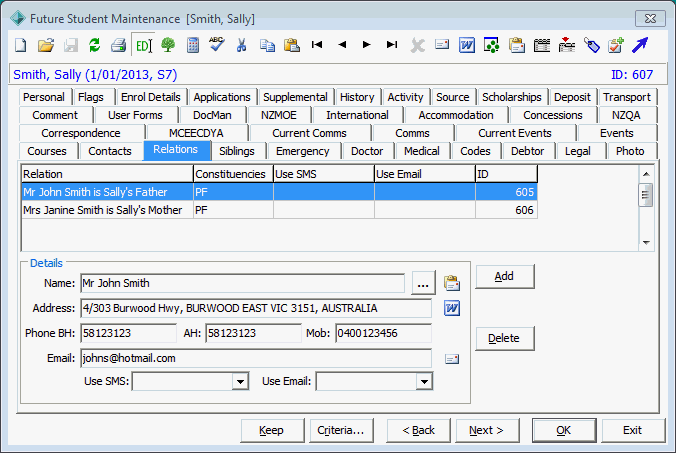Click Word icon beside Address field
676x453 pixels.
[x=452, y=308]
